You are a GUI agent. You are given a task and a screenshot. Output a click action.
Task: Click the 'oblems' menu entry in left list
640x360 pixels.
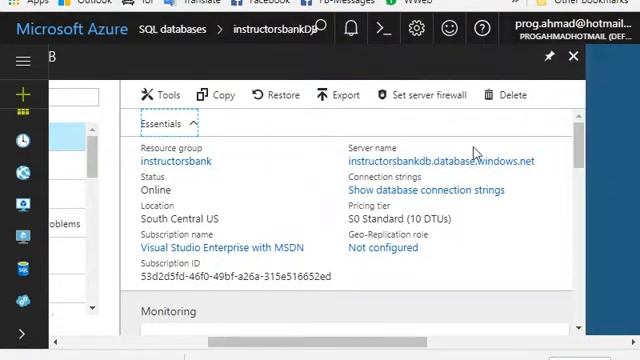(67, 224)
